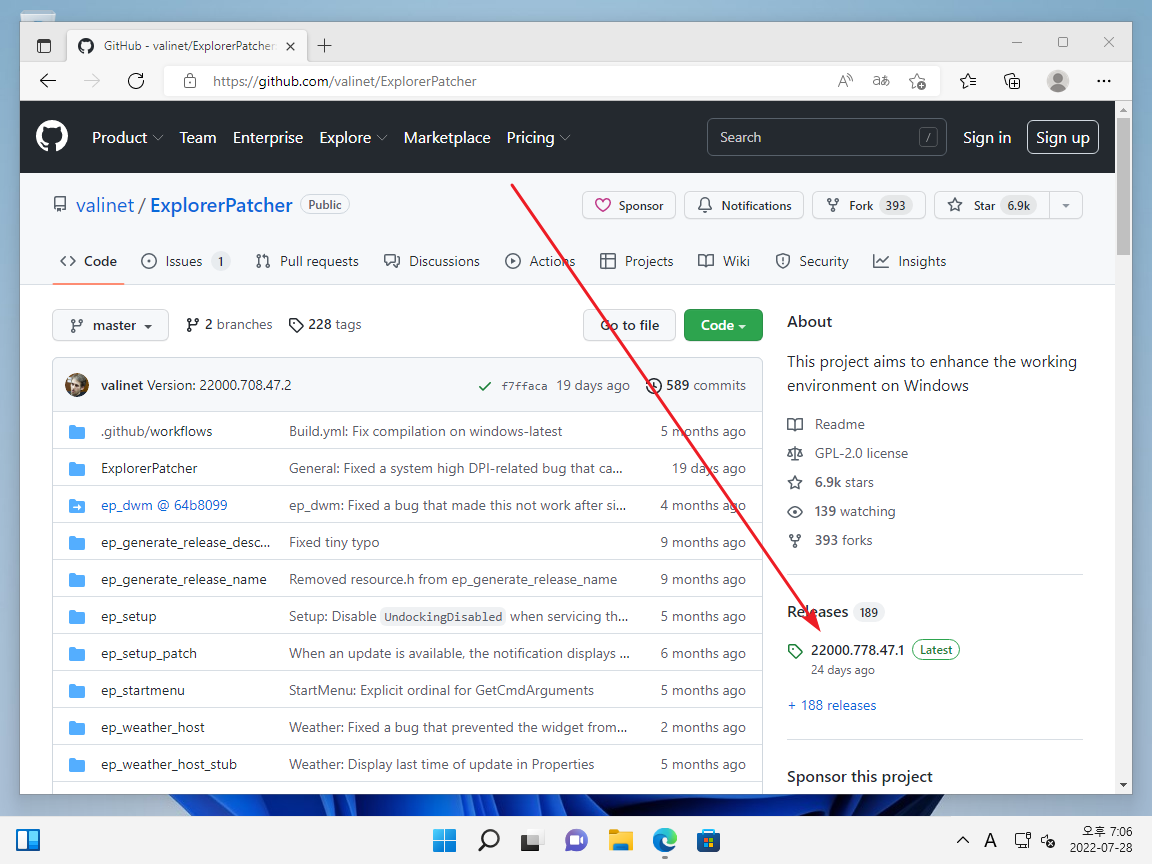This screenshot has height=864, width=1152.
Task: Open the Marketplace page
Action: (x=447, y=137)
